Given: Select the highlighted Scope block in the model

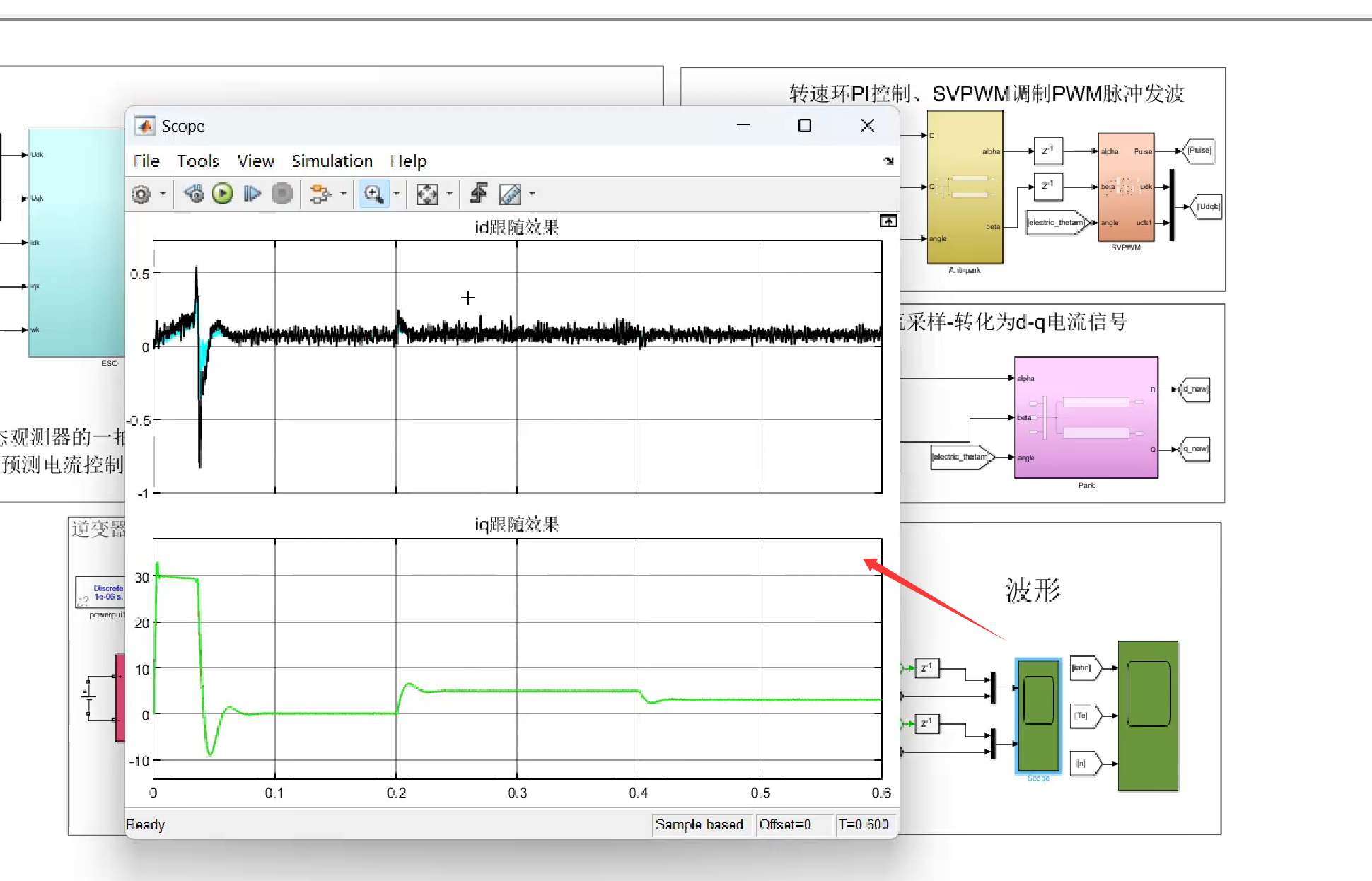Looking at the screenshot, I should point(1038,716).
